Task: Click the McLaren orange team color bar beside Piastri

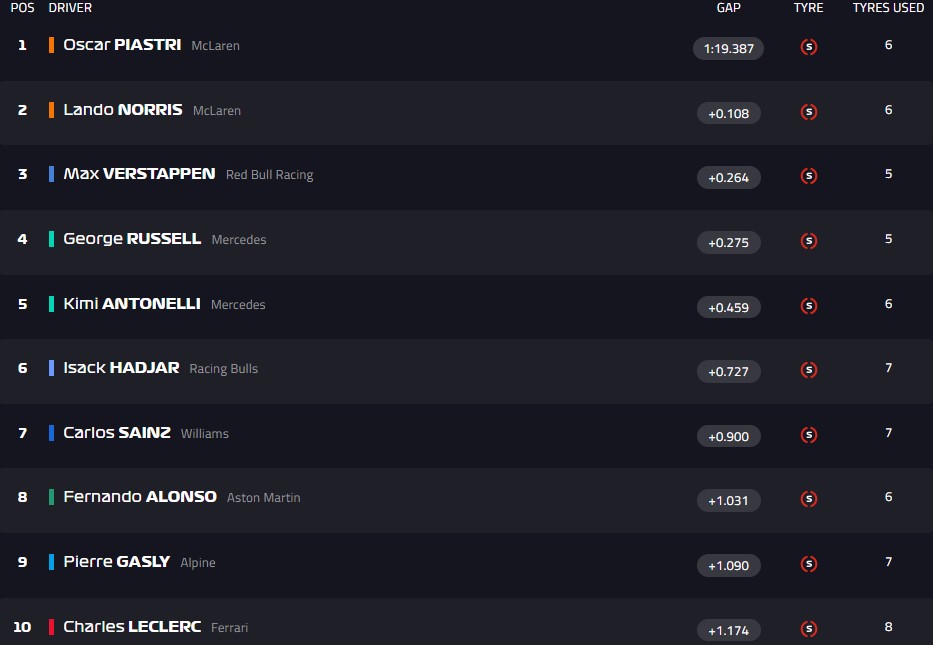Action: point(51,45)
